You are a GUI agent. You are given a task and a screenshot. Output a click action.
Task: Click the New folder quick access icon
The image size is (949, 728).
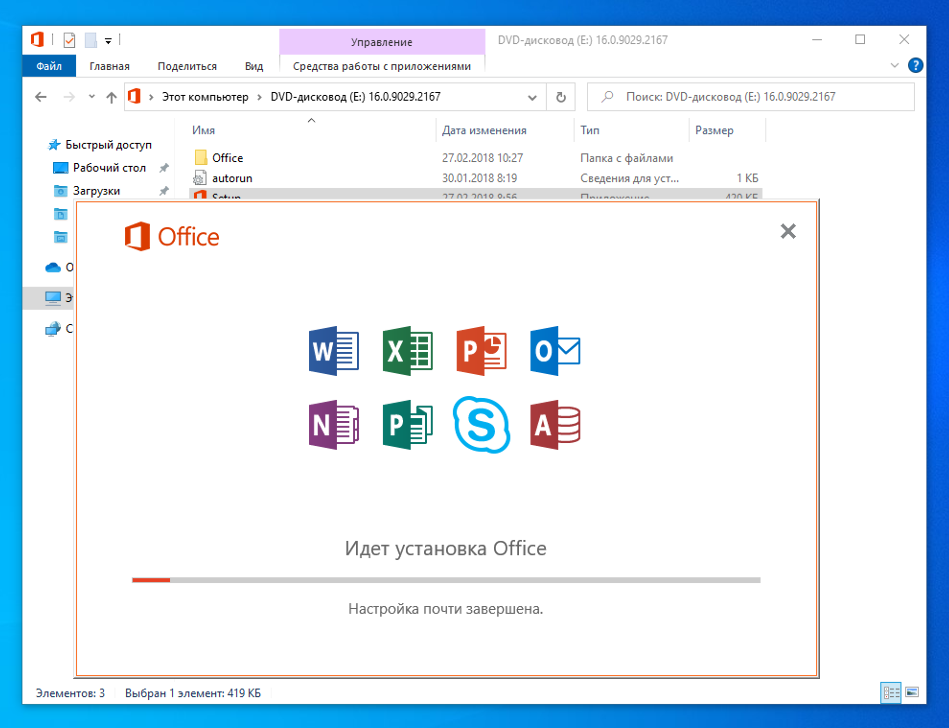point(91,40)
